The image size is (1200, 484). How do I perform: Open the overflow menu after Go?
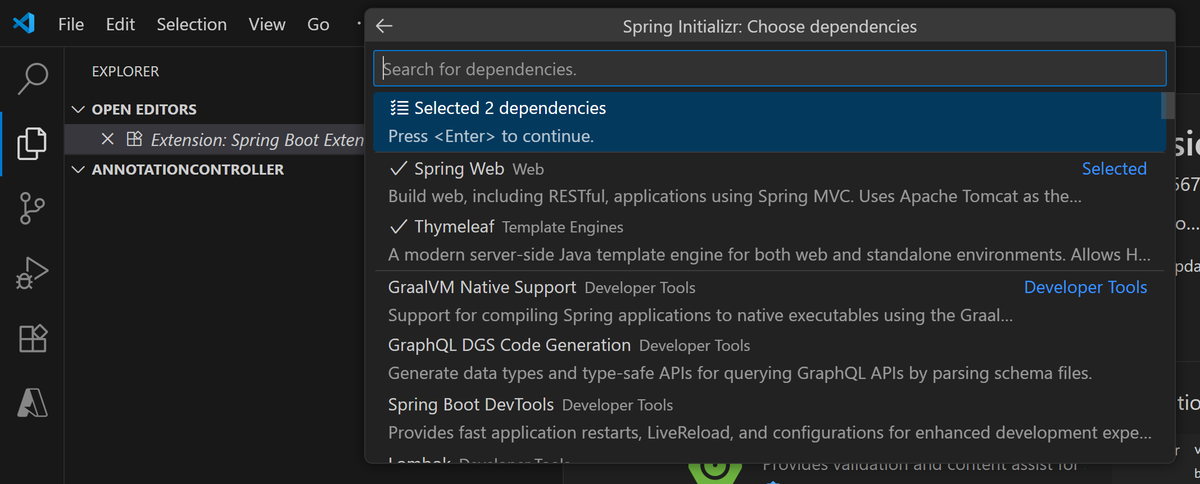(357, 24)
